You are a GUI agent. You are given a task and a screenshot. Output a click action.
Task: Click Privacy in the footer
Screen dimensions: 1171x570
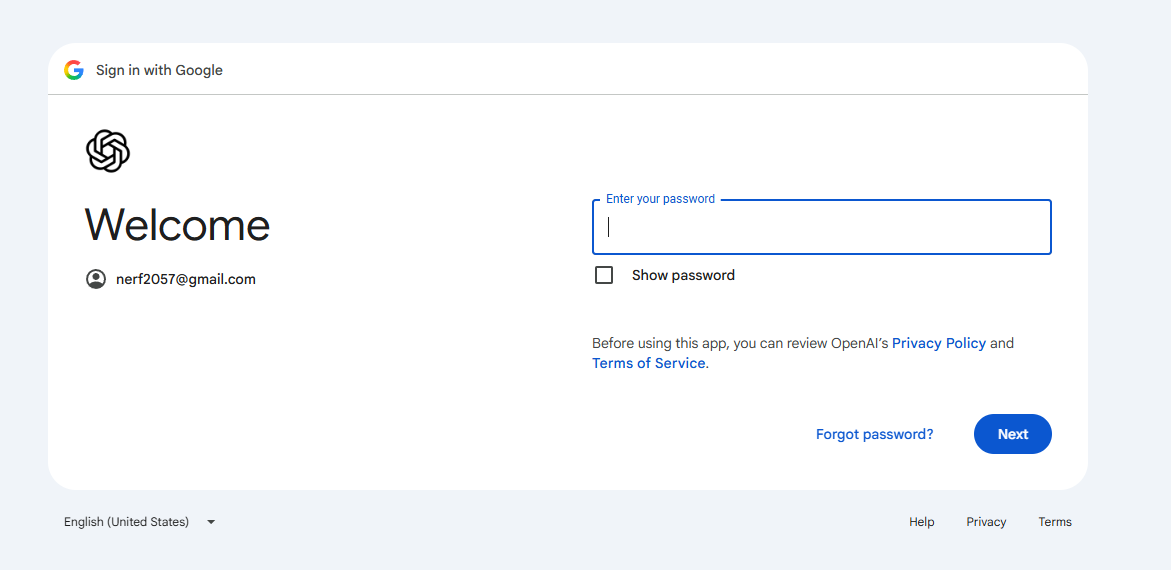pyautogui.click(x=986, y=522)
